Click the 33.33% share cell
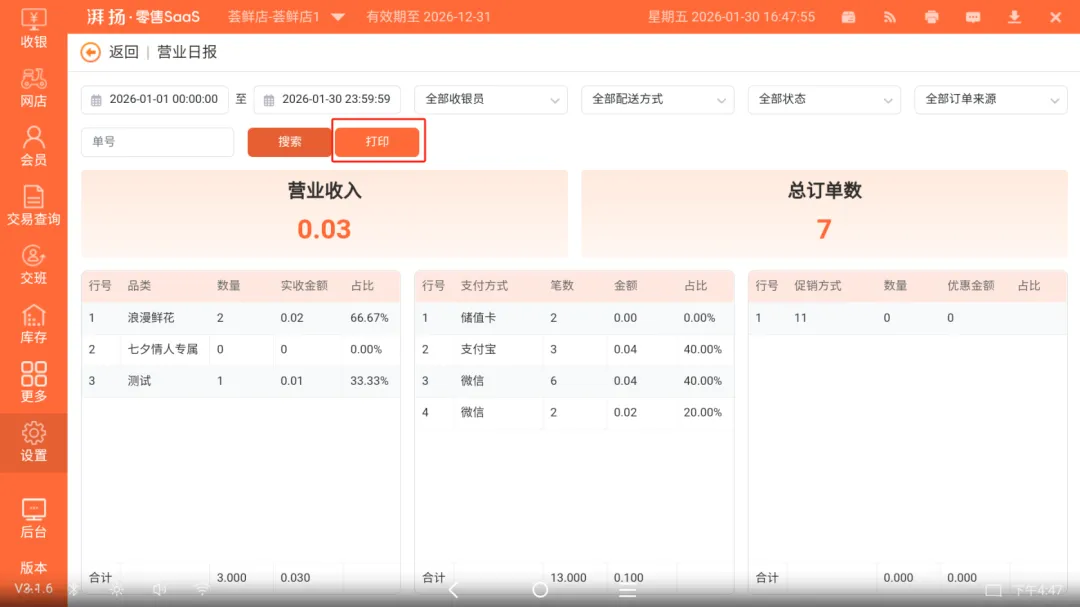This screenshot has height=607, width=1080. pos(369,381)
